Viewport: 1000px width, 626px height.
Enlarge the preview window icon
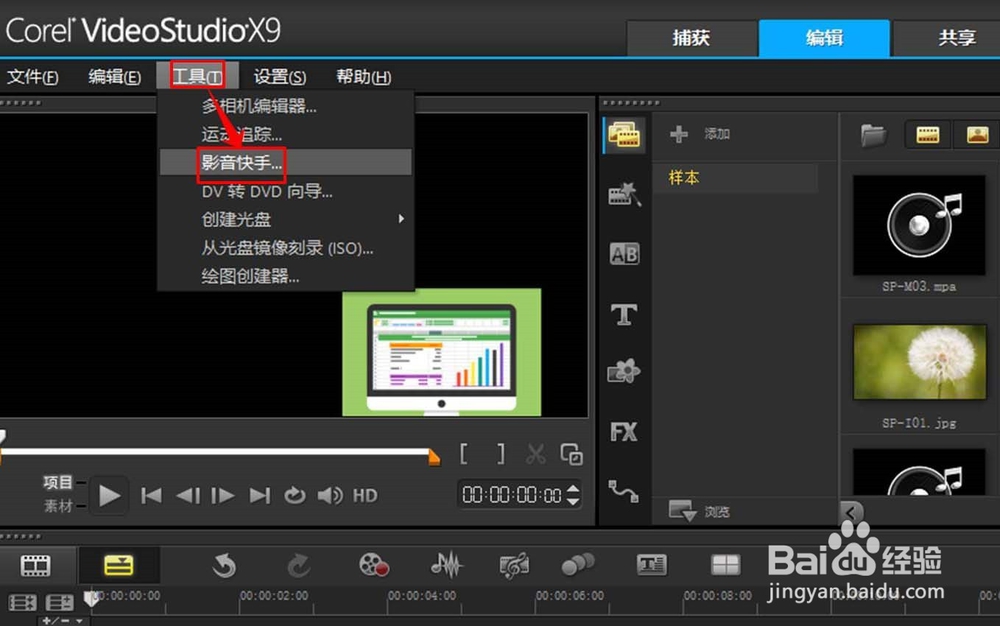click(x=571, y=455)
